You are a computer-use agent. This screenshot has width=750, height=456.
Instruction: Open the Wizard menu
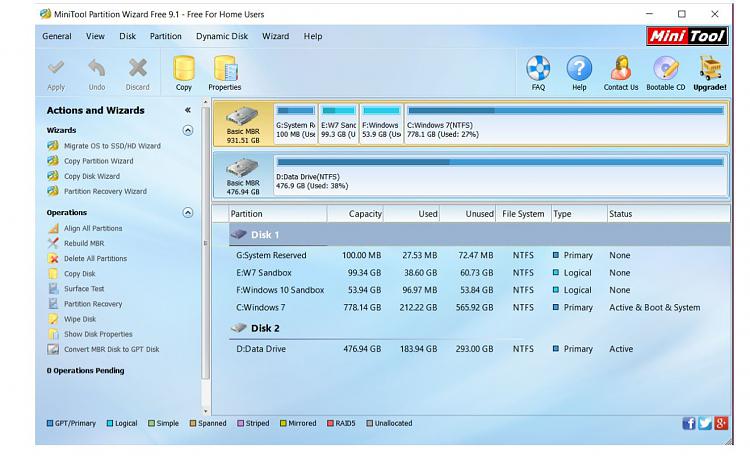[x=276, y=36]
